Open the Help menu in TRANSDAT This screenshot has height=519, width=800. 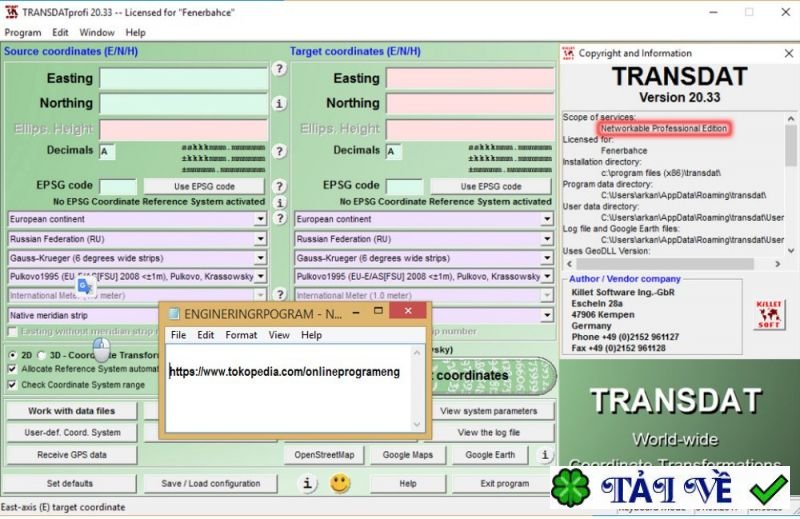point(136,33)
